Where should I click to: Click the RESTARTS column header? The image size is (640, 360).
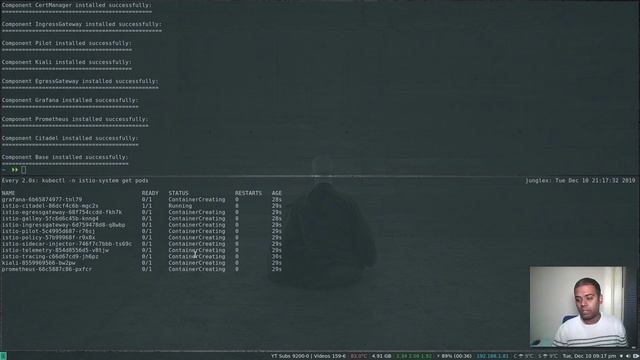point(248,193)
